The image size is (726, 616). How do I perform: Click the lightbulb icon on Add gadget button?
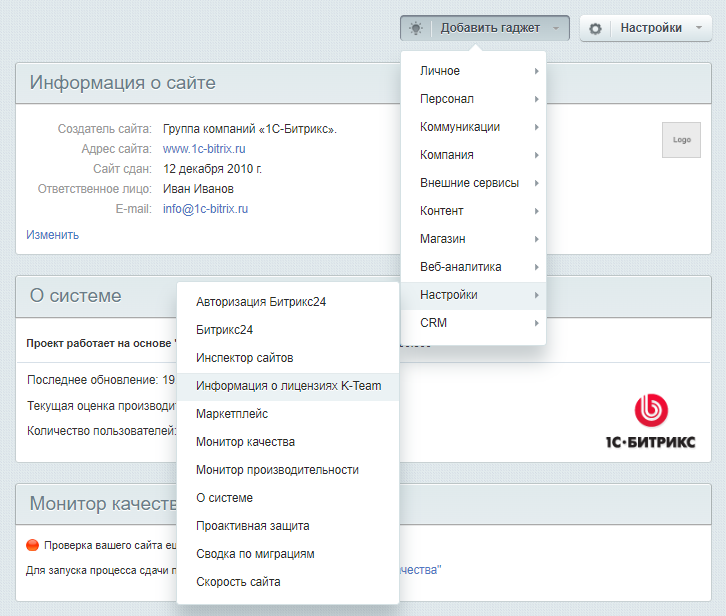coord(416,28)
